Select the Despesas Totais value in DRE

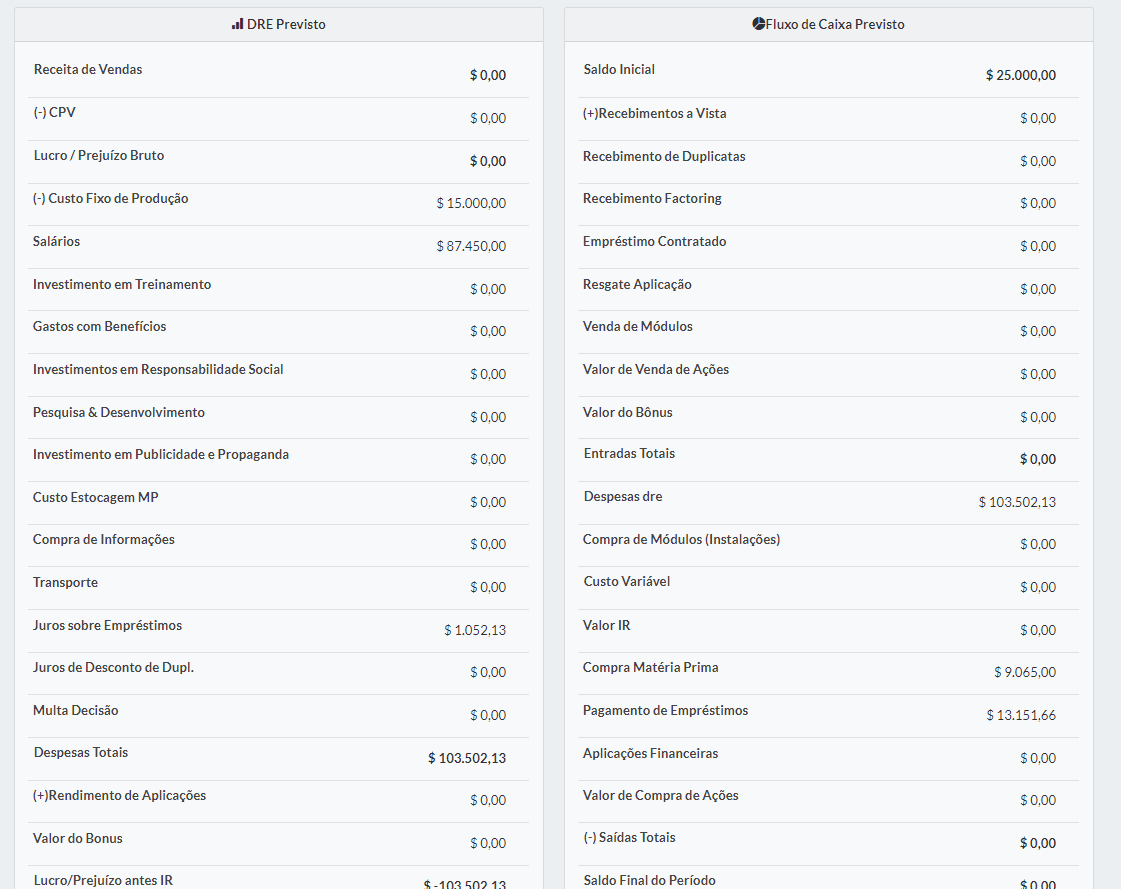[x=467, y=758]
